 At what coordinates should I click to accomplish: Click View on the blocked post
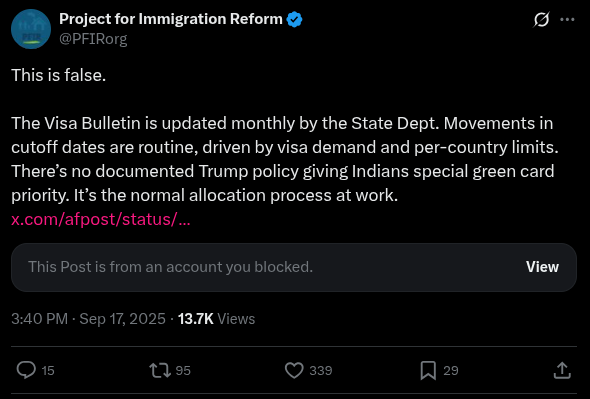click(542, 267)
